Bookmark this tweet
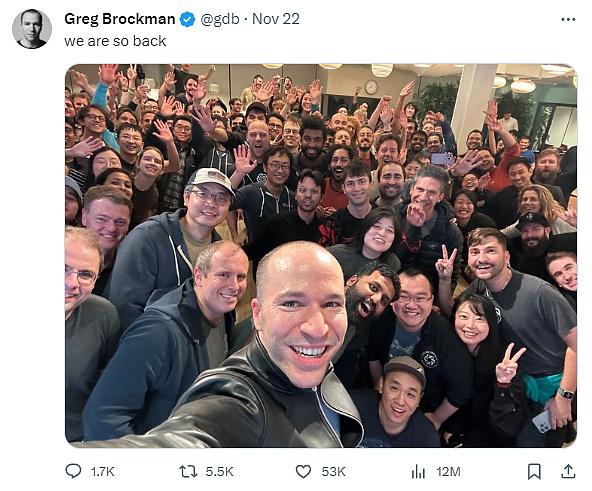Screen dimensions: 592x491 pyautogui.click(x=534, y=472)
